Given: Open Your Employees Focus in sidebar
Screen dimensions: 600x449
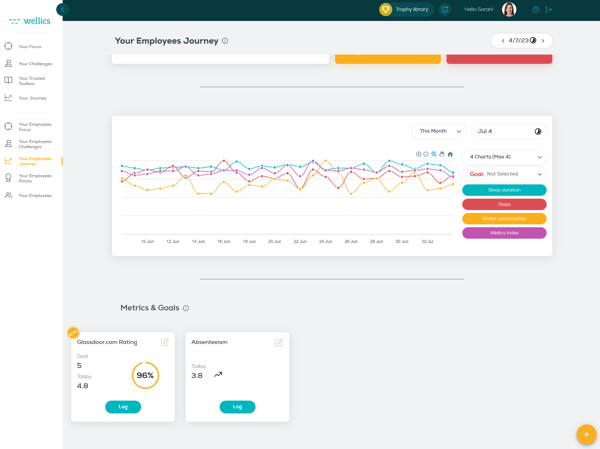Looking at the screenshot, I should click(35, 127).
